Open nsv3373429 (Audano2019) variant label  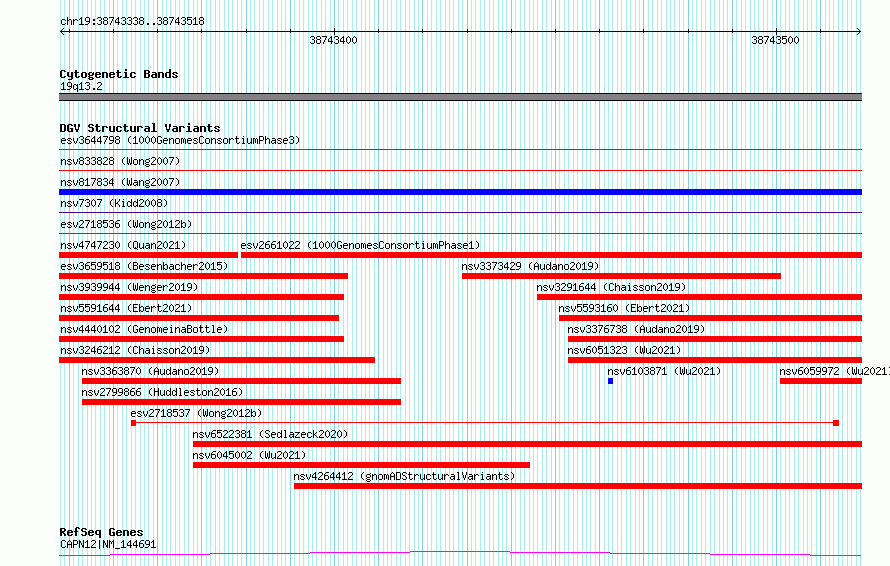pyautogui.click(x=530, y=266)
